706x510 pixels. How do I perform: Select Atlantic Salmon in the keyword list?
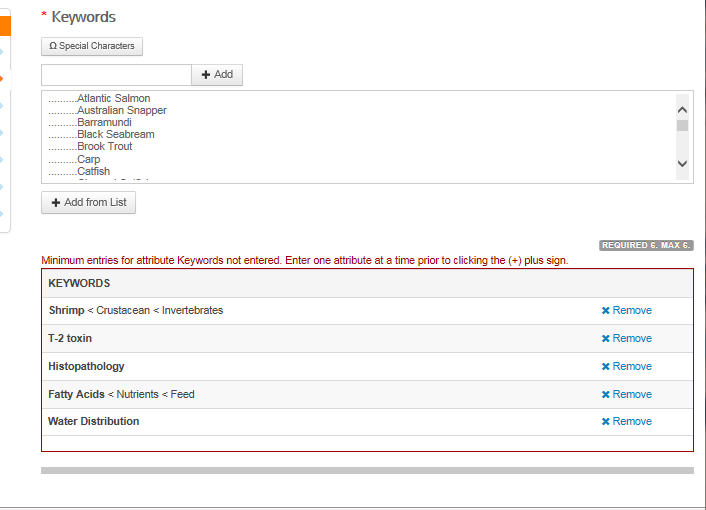coord(113,99)
